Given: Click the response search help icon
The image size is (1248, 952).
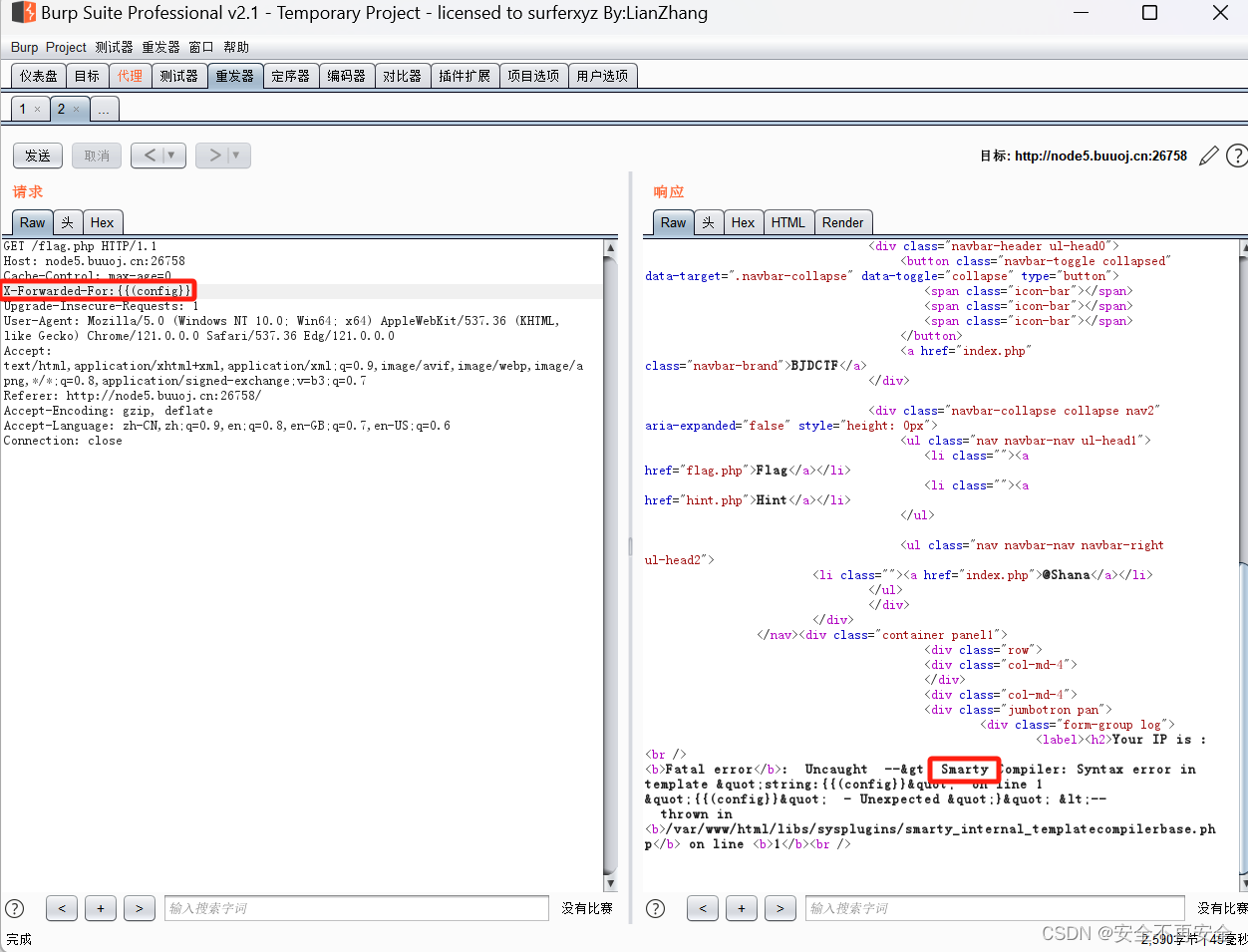Looking at the screenshot, I should click(x=656, y=908).
